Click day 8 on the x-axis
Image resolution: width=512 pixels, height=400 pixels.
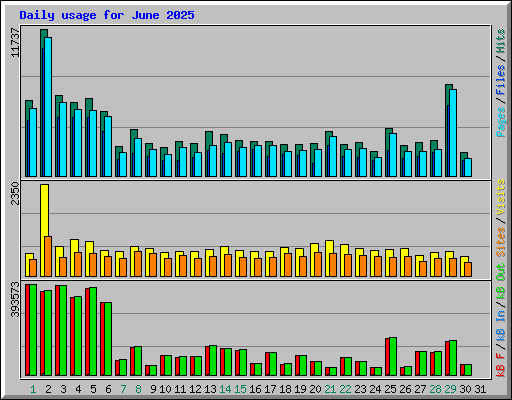pos(138,389)
